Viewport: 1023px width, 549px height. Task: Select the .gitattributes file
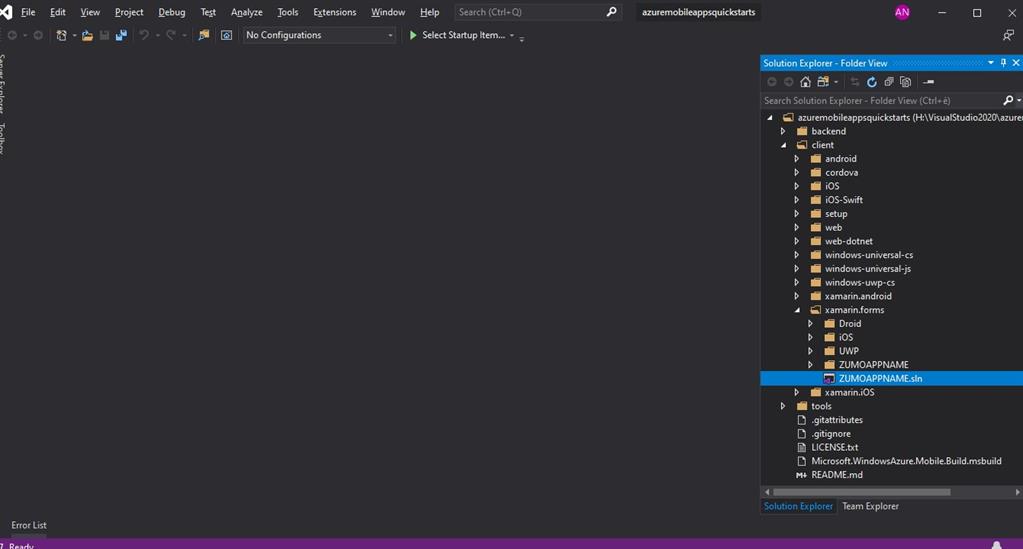(837, 420)
